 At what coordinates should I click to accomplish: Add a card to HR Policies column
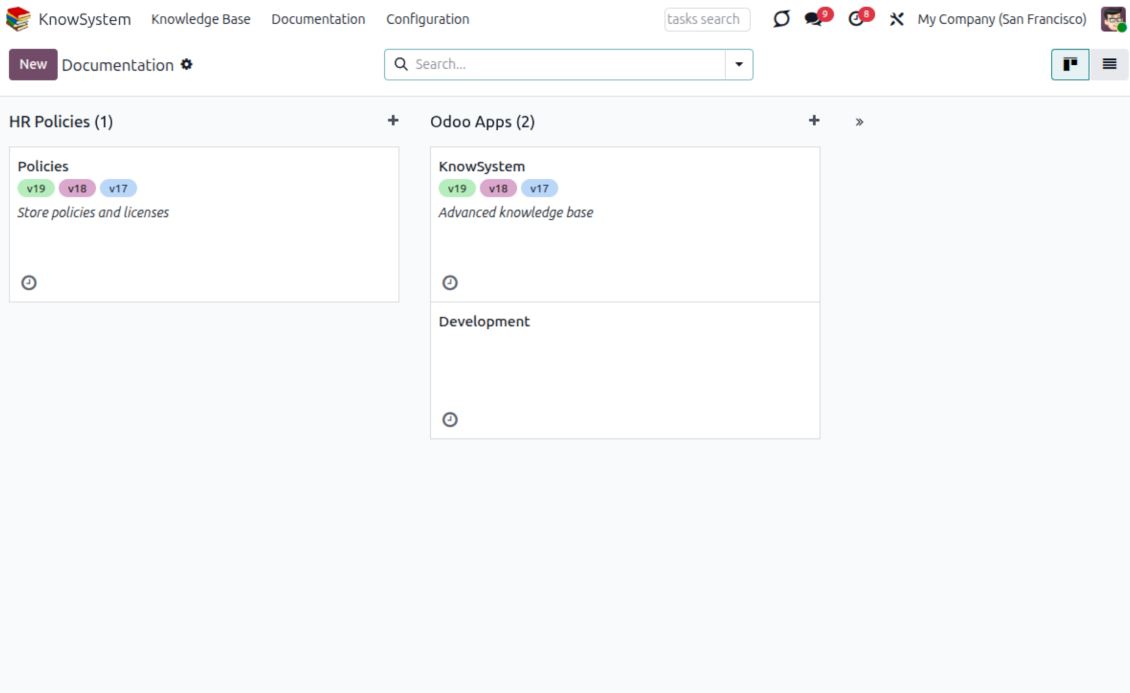coord(393,121)
